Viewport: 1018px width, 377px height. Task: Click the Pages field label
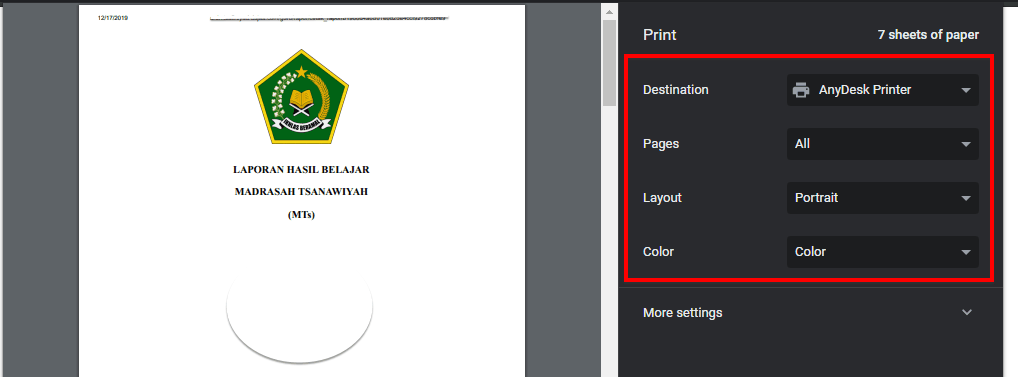point(661,144)
